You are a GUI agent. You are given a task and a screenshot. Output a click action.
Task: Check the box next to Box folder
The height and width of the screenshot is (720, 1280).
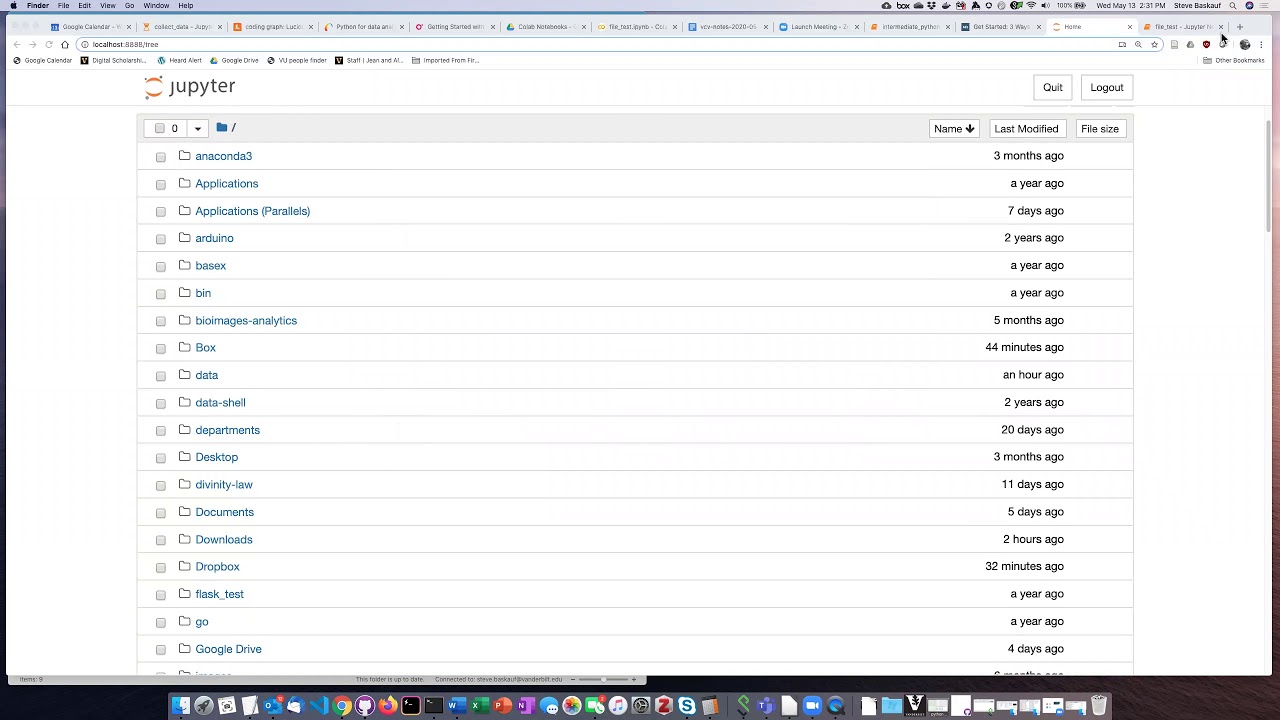coord(161,348)
